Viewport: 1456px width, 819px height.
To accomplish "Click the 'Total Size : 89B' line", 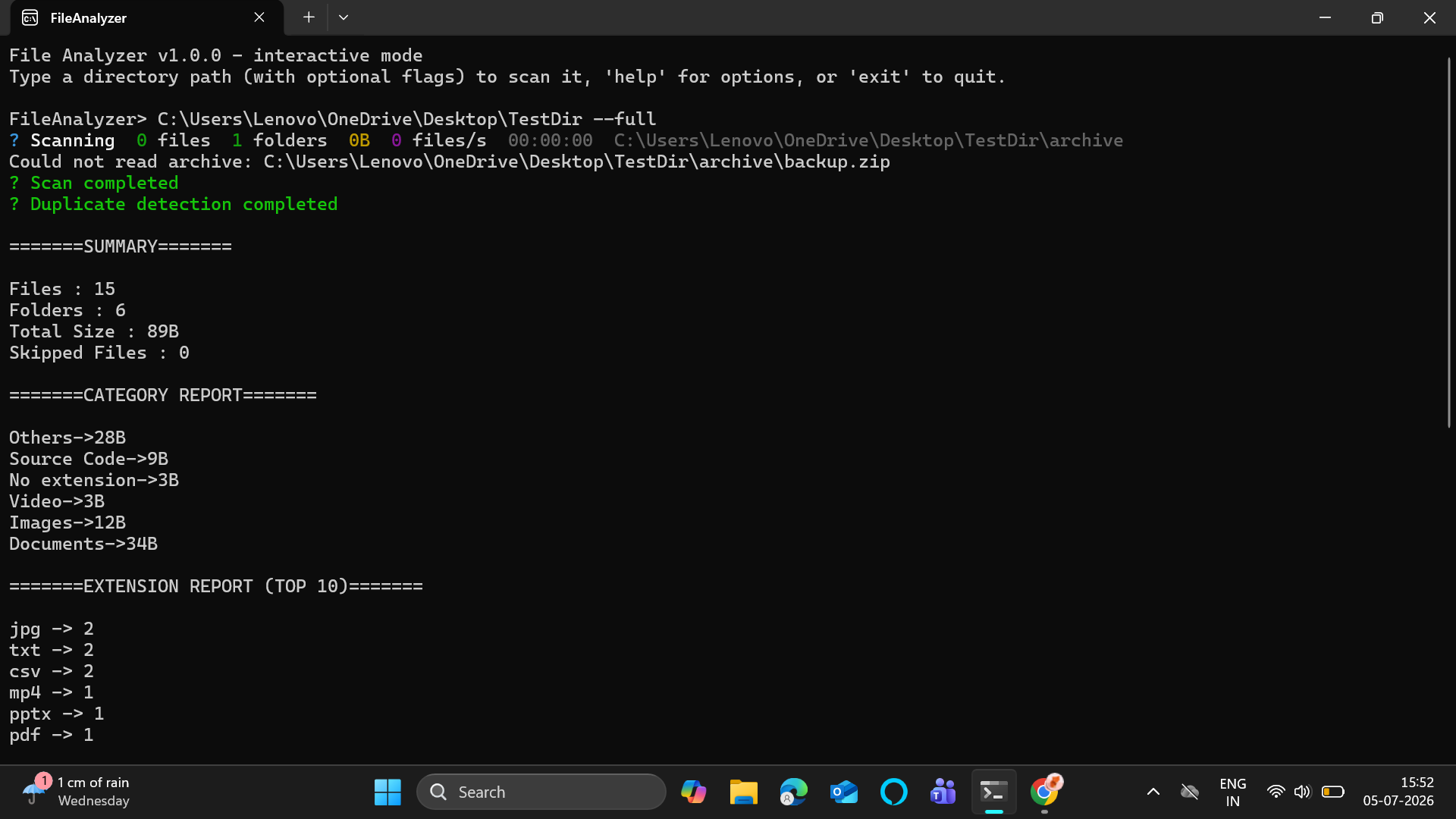I will point(94,331).
